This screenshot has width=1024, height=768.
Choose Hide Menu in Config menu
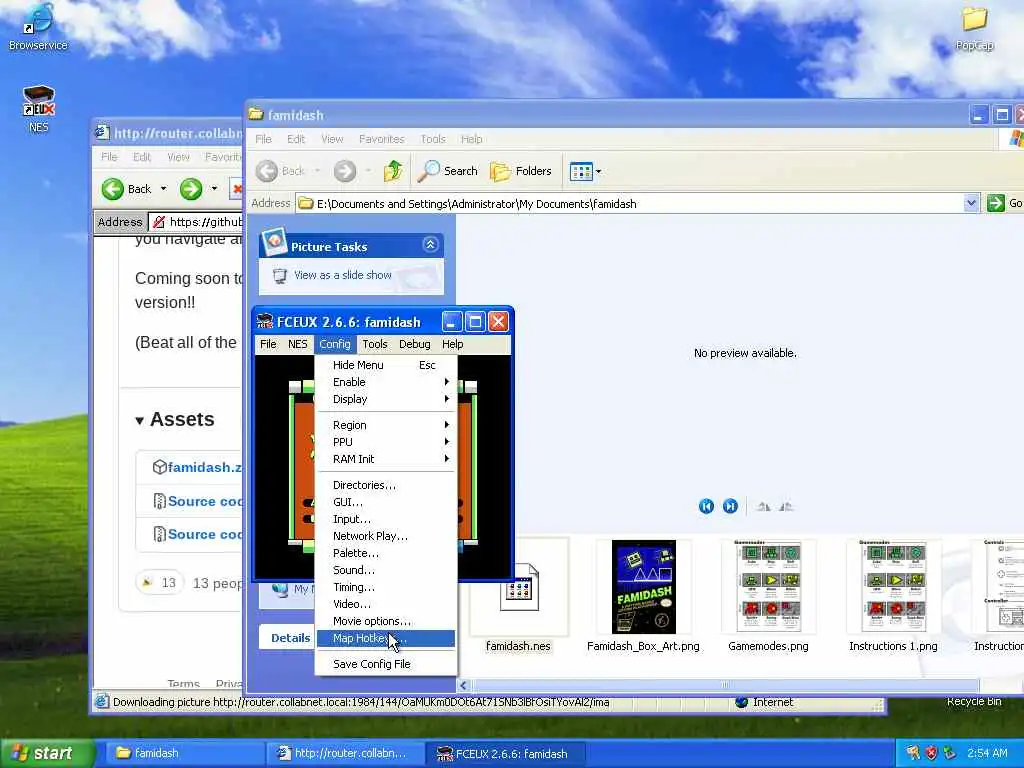385,365
